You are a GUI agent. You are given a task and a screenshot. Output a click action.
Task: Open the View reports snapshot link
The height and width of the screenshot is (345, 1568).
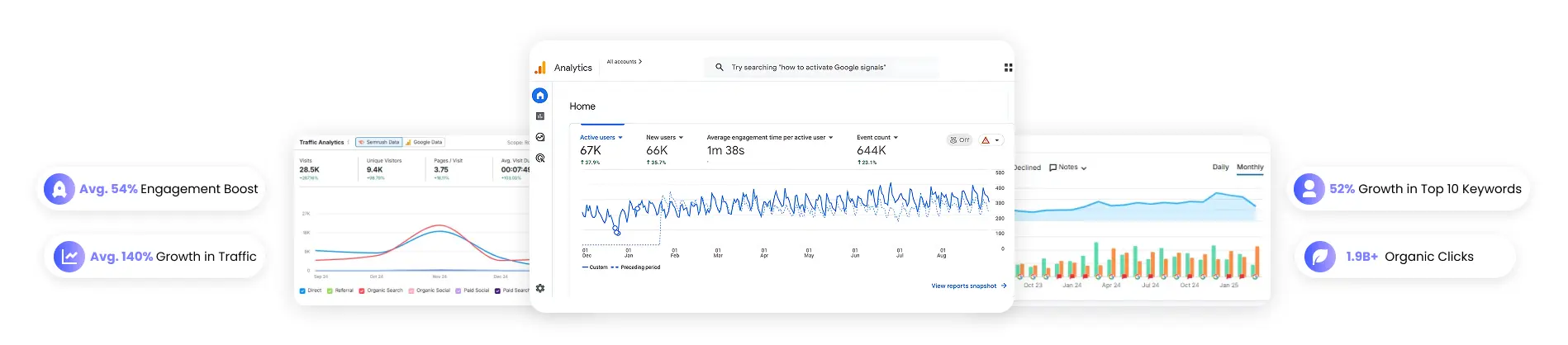(x=968, y=286)
